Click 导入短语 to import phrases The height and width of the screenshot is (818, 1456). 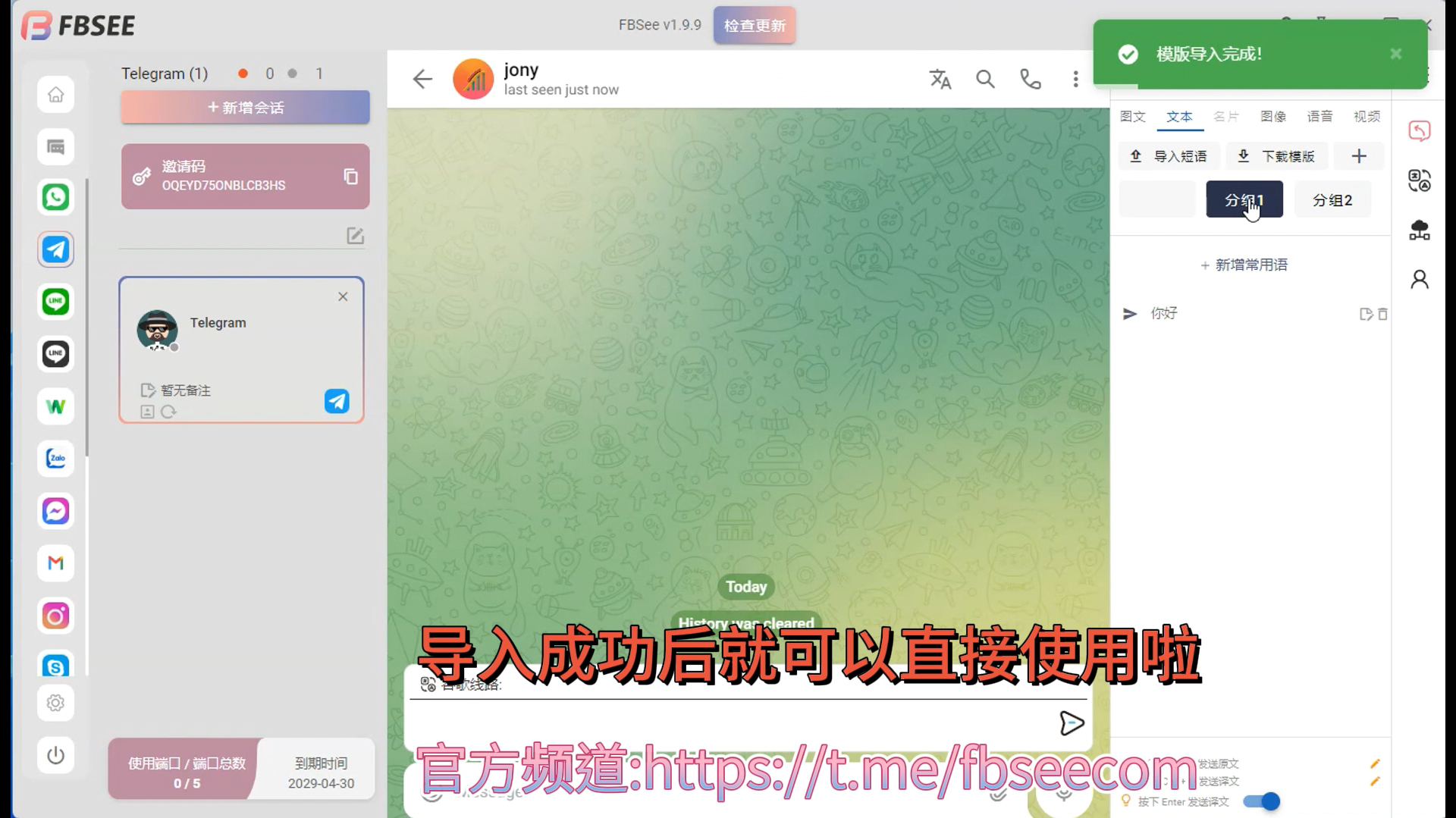tap(1169, 156)
